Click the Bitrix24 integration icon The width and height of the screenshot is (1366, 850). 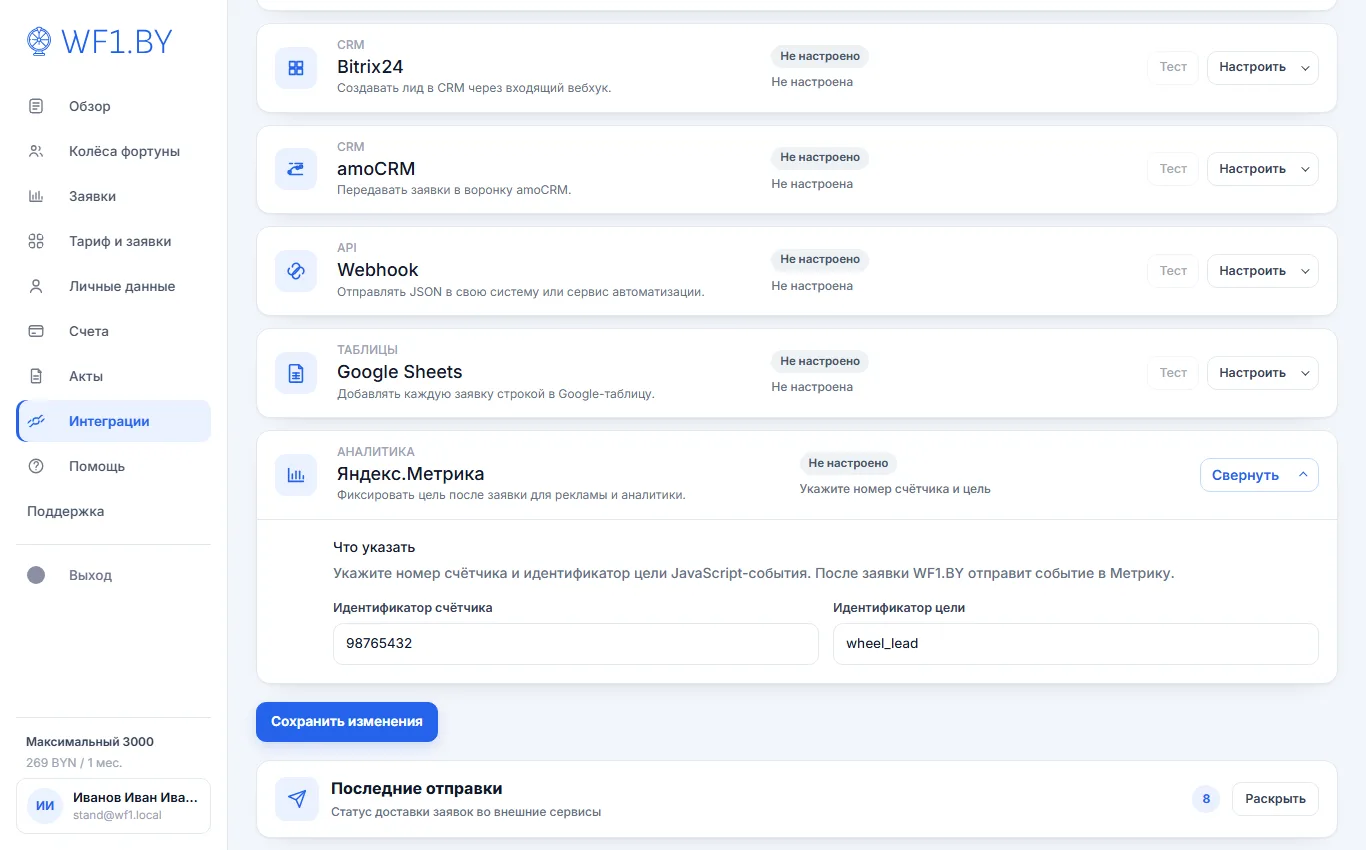tap(296, 68)
